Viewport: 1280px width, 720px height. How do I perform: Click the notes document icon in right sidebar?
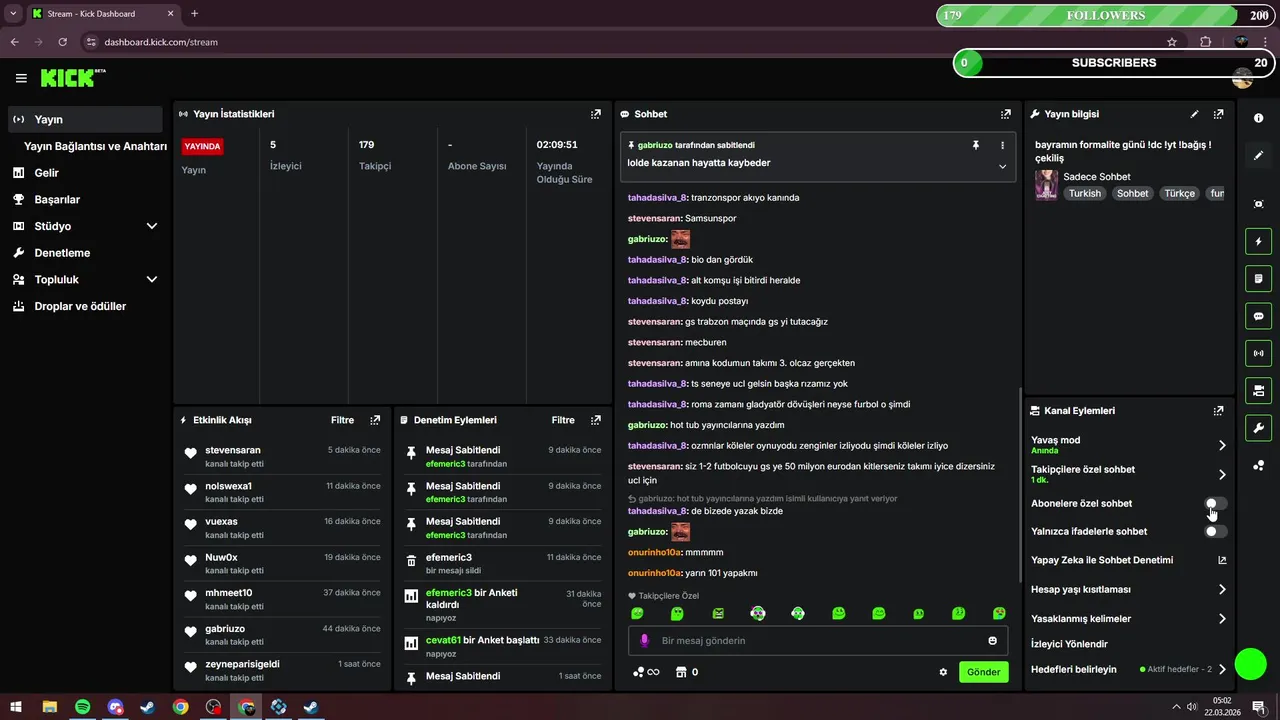(x=1258, y=278)
